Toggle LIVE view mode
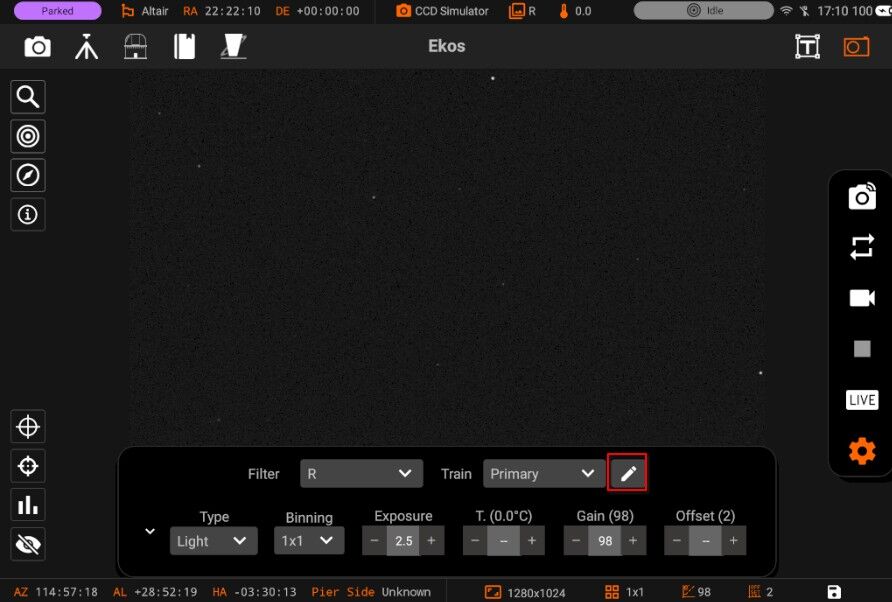This screenshot has height=602, width=892. coord(862,400)
